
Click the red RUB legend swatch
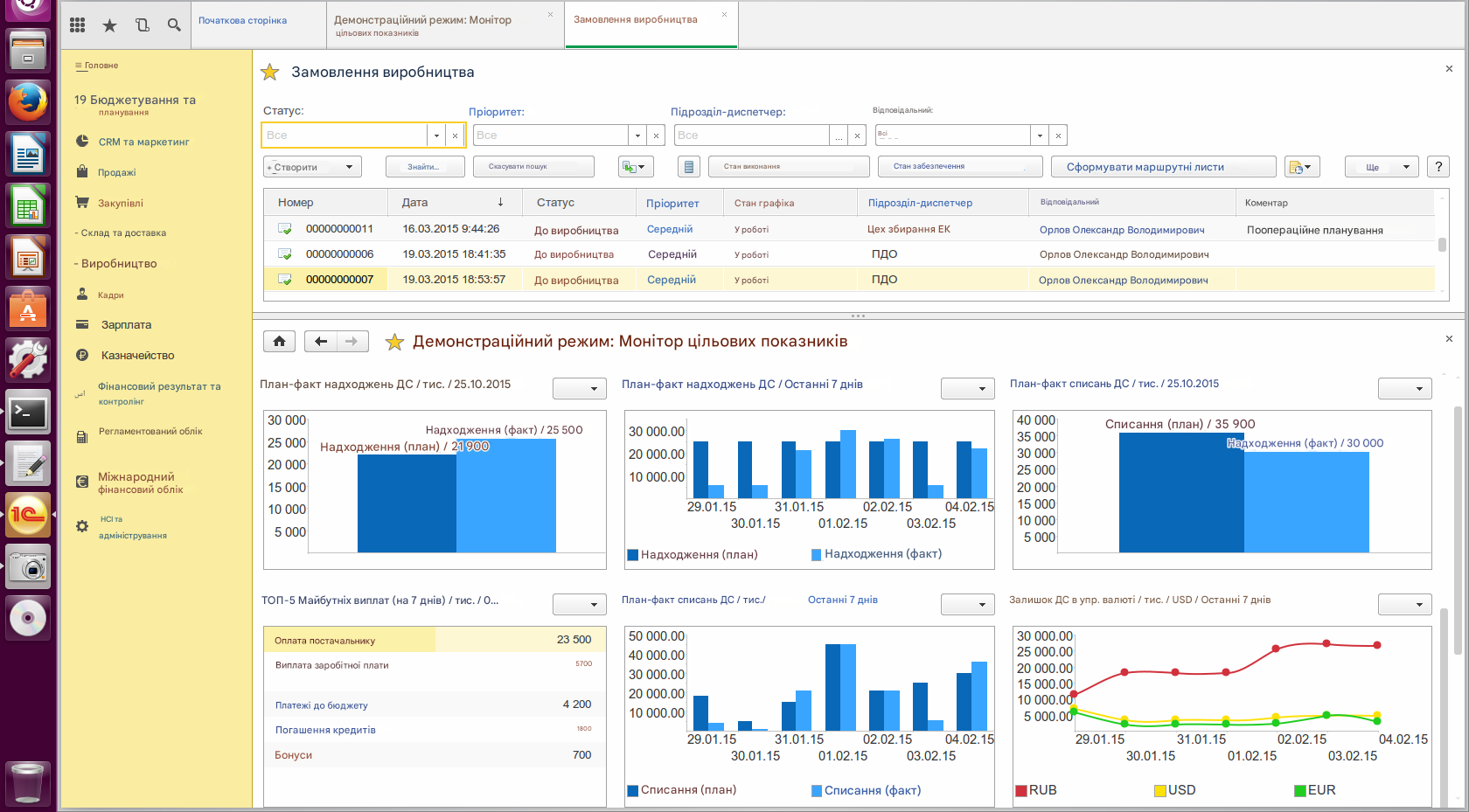[1020, 791]
